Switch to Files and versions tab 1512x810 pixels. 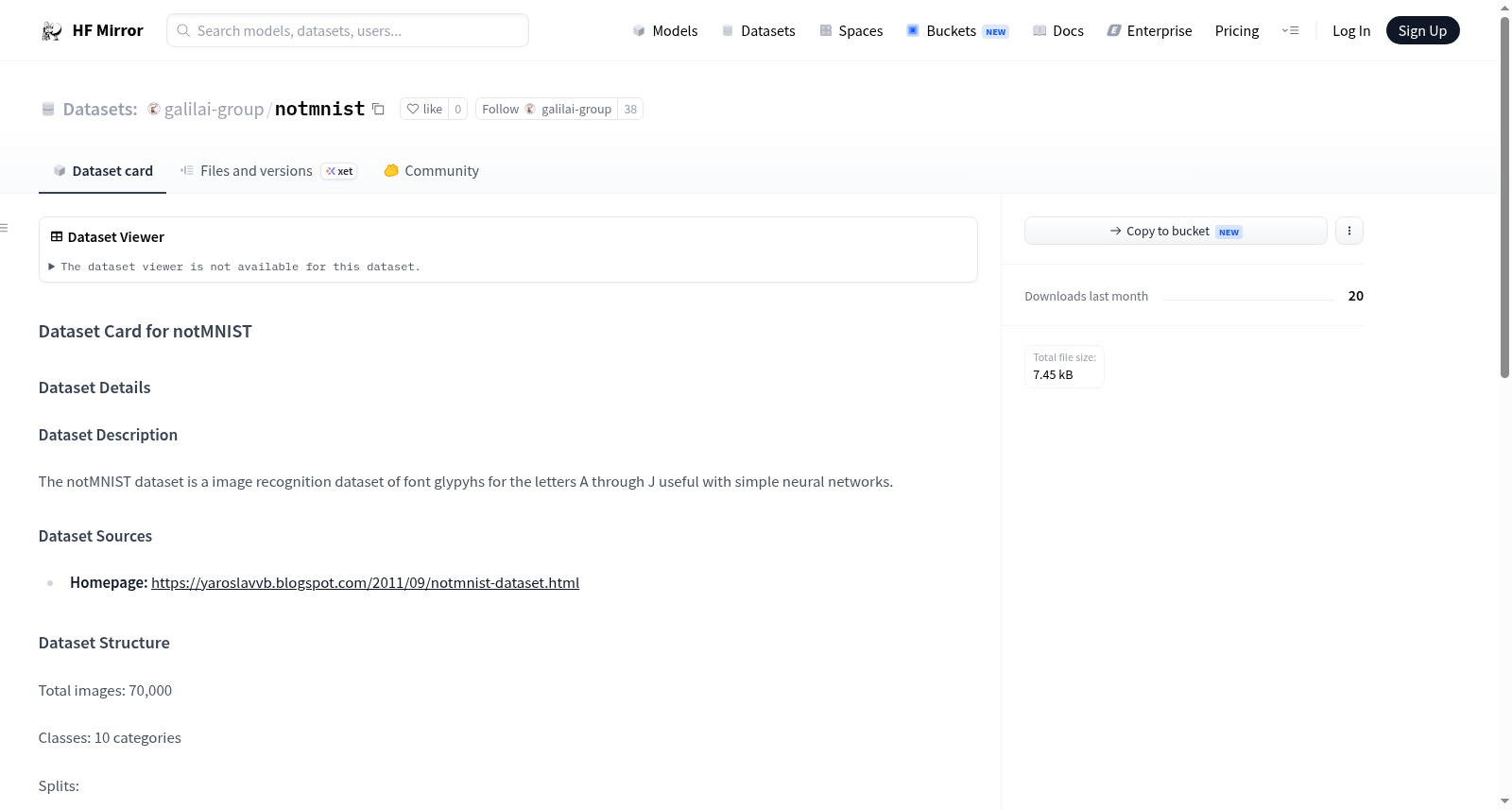point(268,171)
